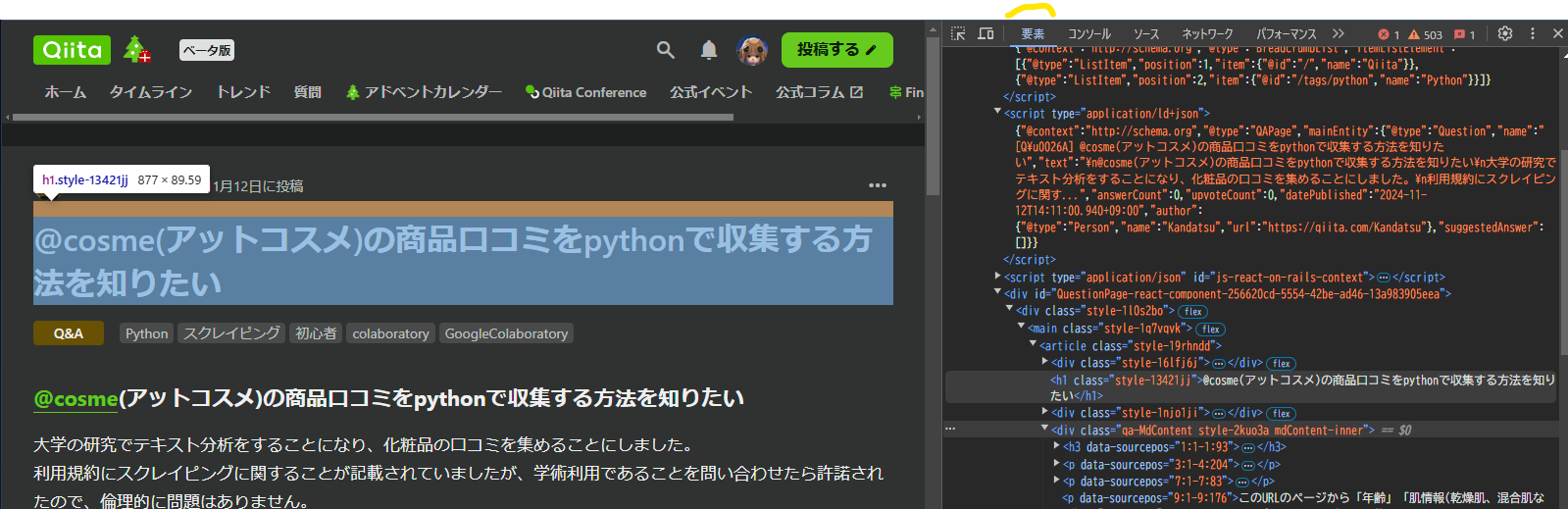Expand the style-1njo1ji div node
Screen dimensions: 1568x509
click(x=1045, y=413)
